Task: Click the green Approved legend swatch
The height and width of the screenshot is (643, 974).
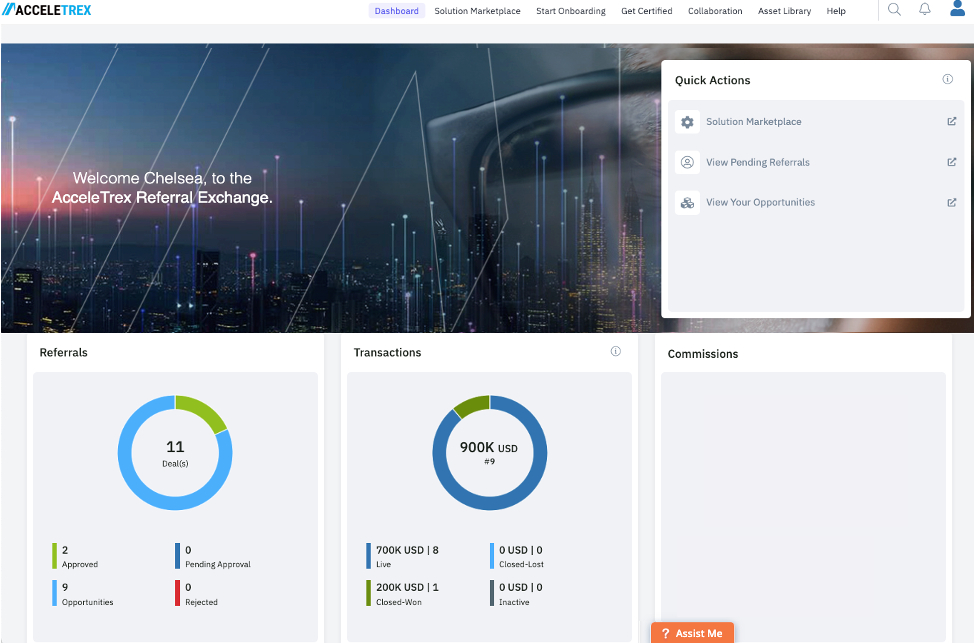Action: coord(55,556)
